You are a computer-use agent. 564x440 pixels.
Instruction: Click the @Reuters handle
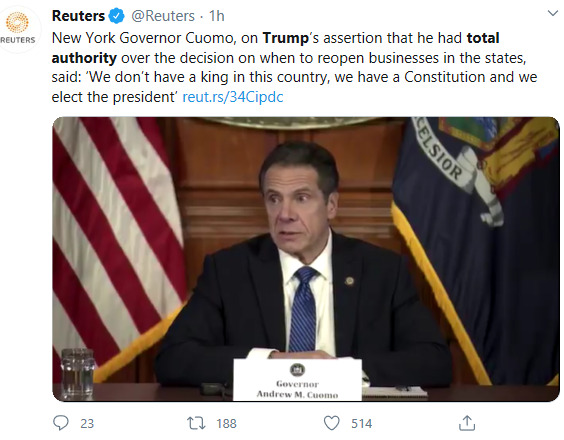click(x=163, y=16)
